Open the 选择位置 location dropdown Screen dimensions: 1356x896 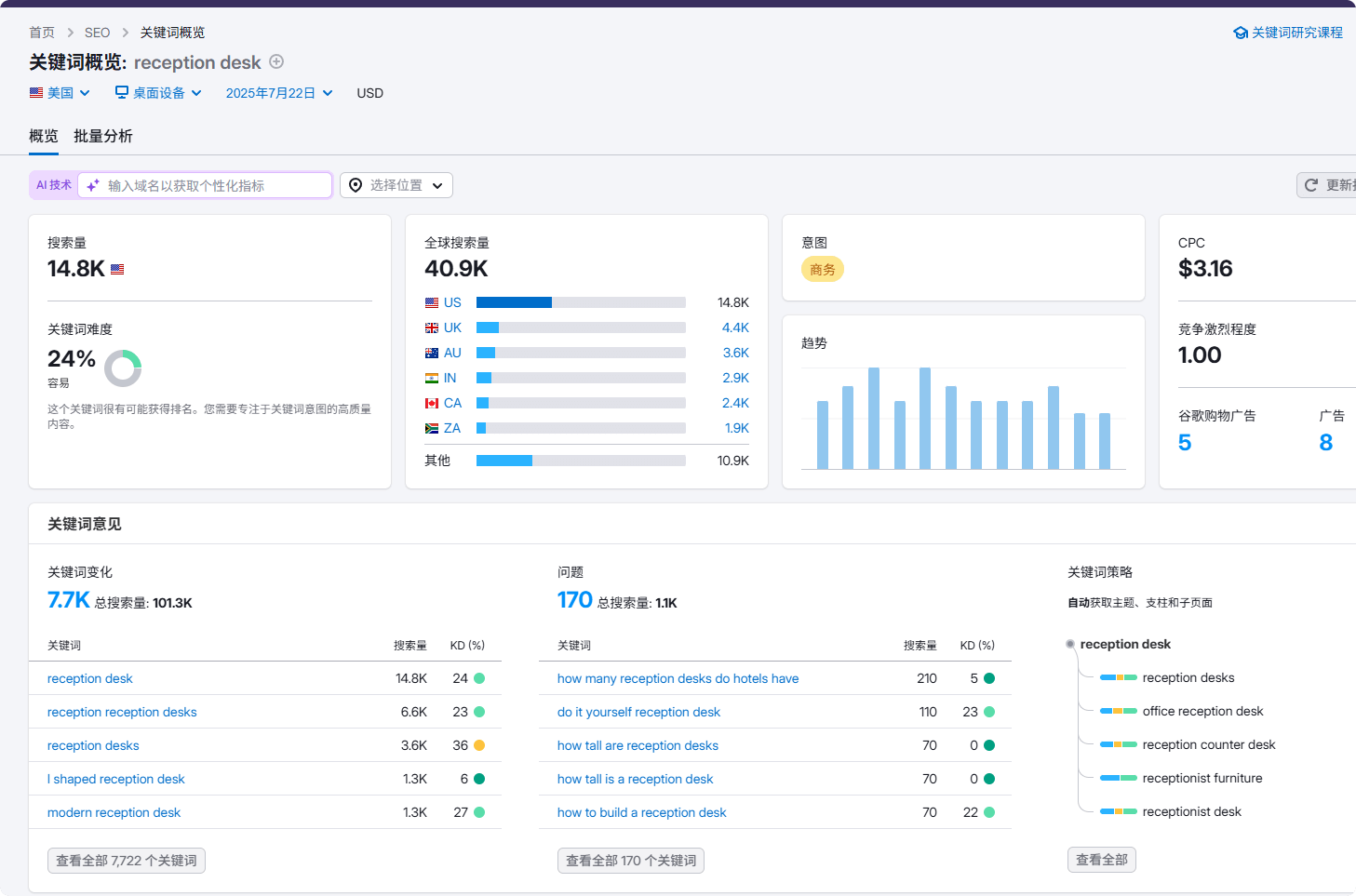[396, 185]
